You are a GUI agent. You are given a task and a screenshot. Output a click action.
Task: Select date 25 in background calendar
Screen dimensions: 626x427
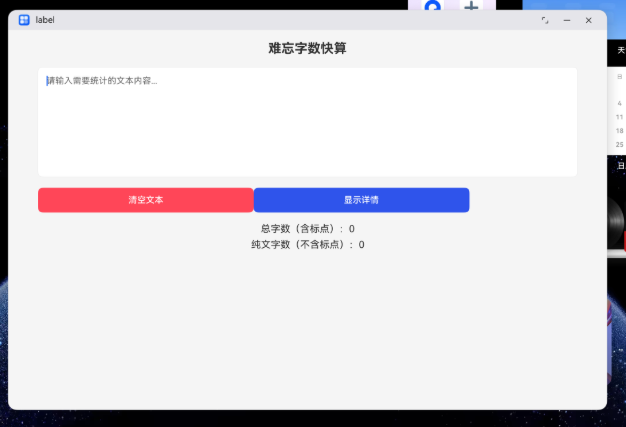click(619, 144)
